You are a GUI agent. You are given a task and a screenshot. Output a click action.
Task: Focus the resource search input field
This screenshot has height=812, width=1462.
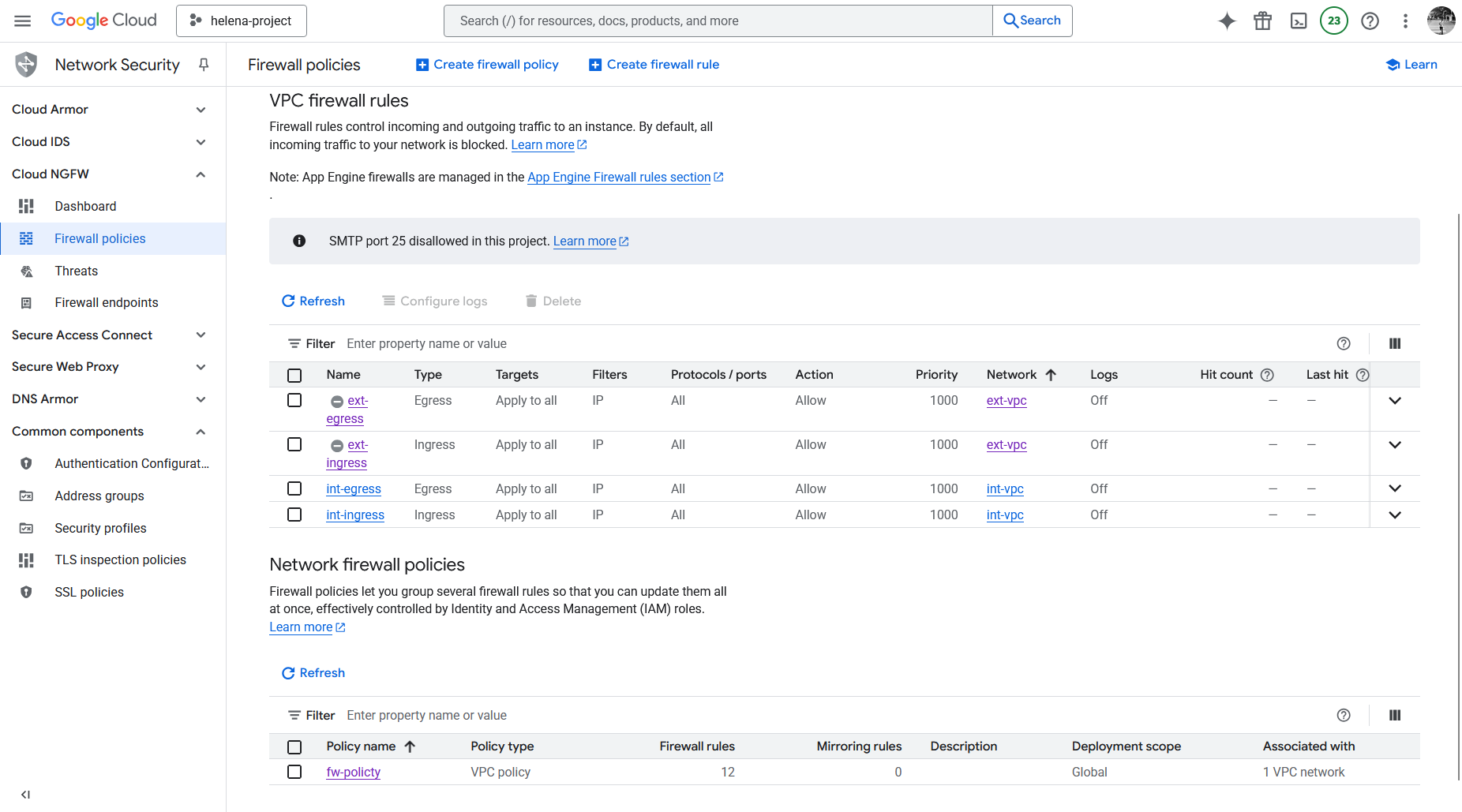718,21
